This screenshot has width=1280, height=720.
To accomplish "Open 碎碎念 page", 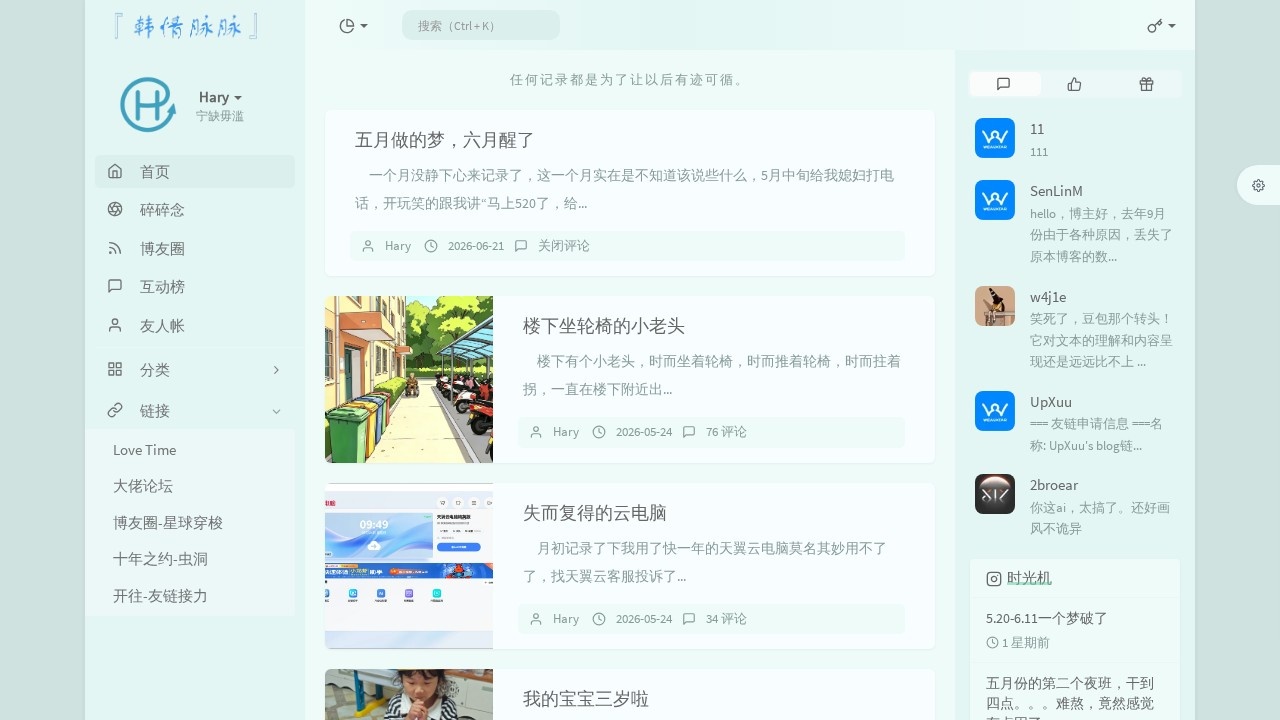I will [195, 209].
